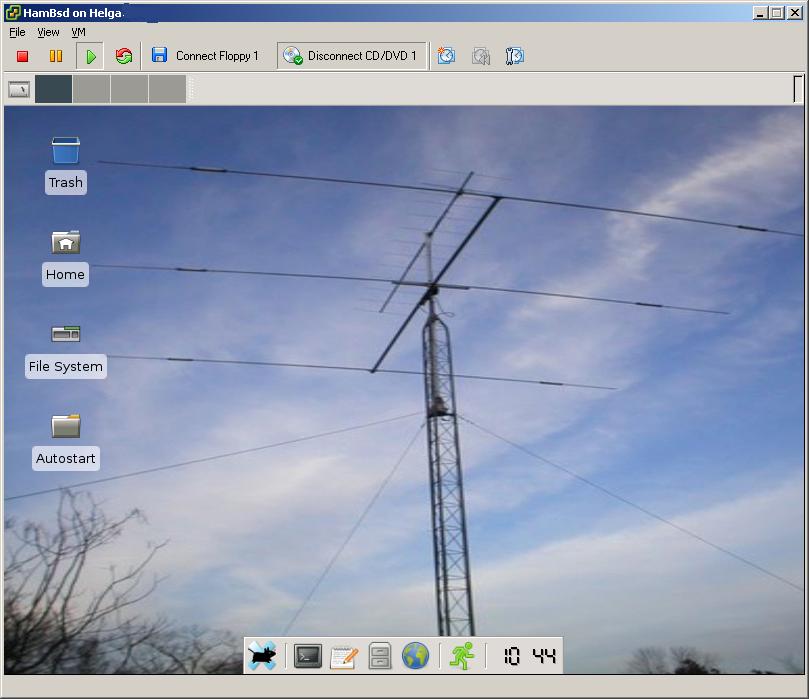This screenshot has height=699, width=809.
Task: Open the View menu
Action: [48, 32]
